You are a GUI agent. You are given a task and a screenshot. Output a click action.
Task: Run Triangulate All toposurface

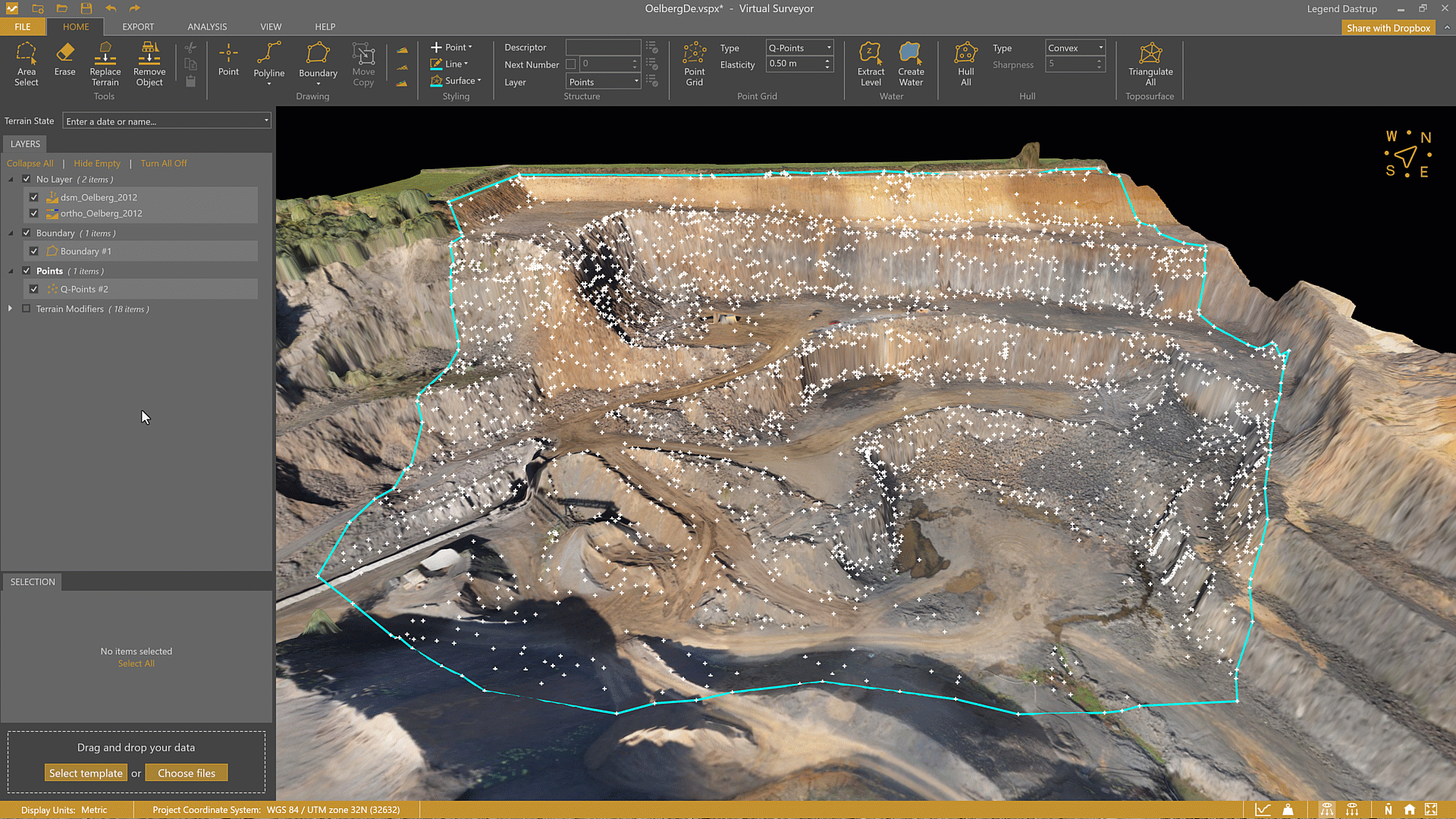click(x=1150, y=64)
